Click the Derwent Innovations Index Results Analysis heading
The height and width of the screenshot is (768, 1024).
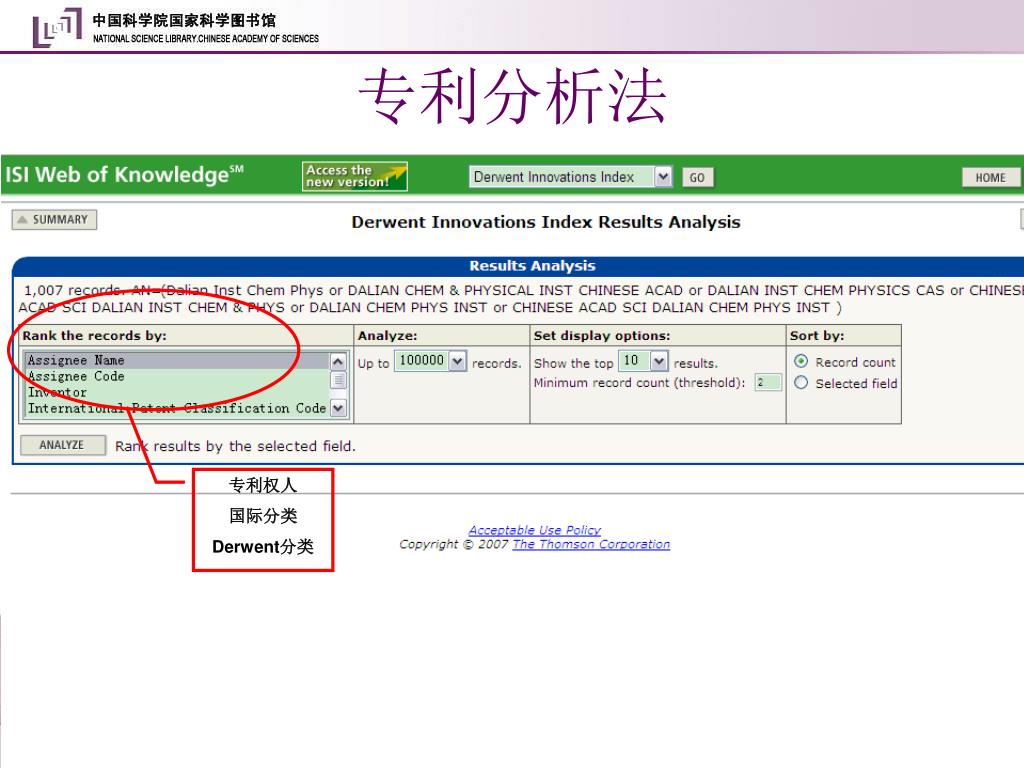click(546, 222)
